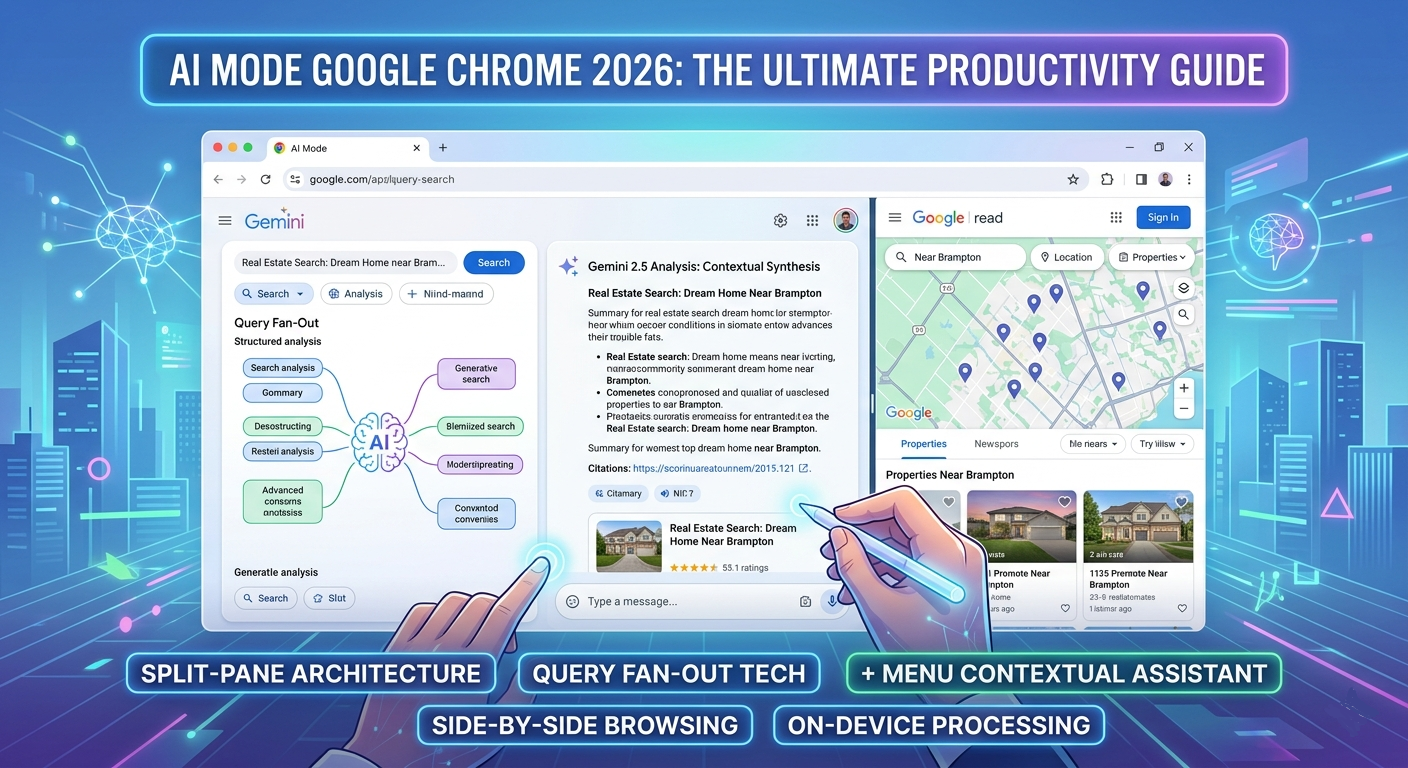Open Gemini settings gear
This screenshot has width=1408, height=768.
pos(780,221)
